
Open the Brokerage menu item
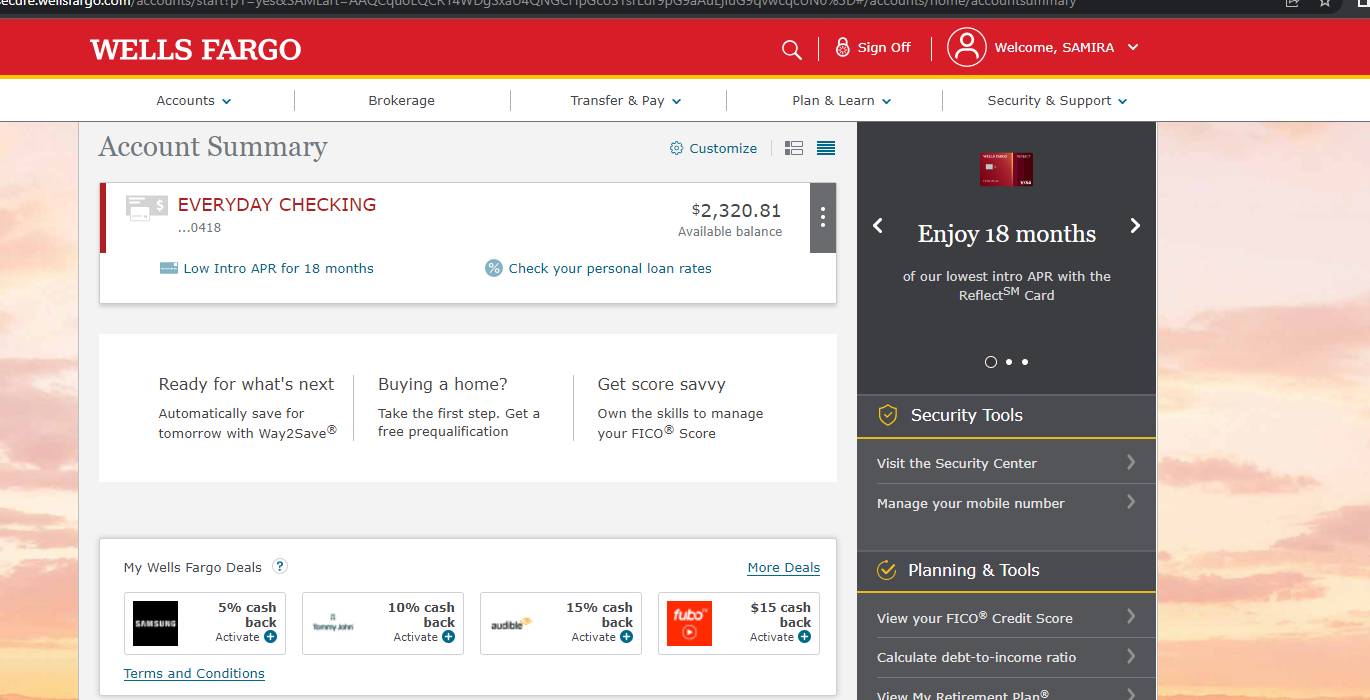point(401,101)
